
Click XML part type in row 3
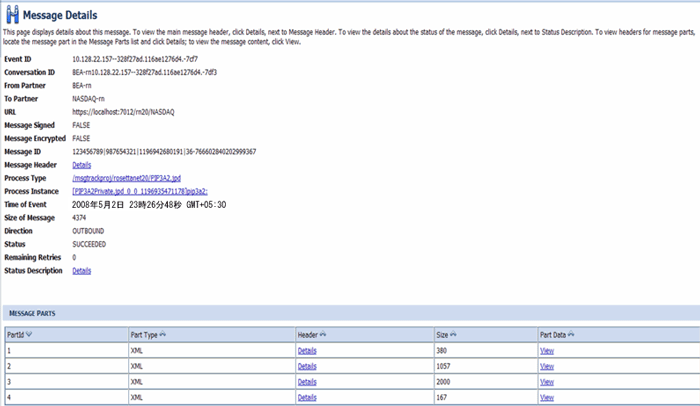point(137,382)
